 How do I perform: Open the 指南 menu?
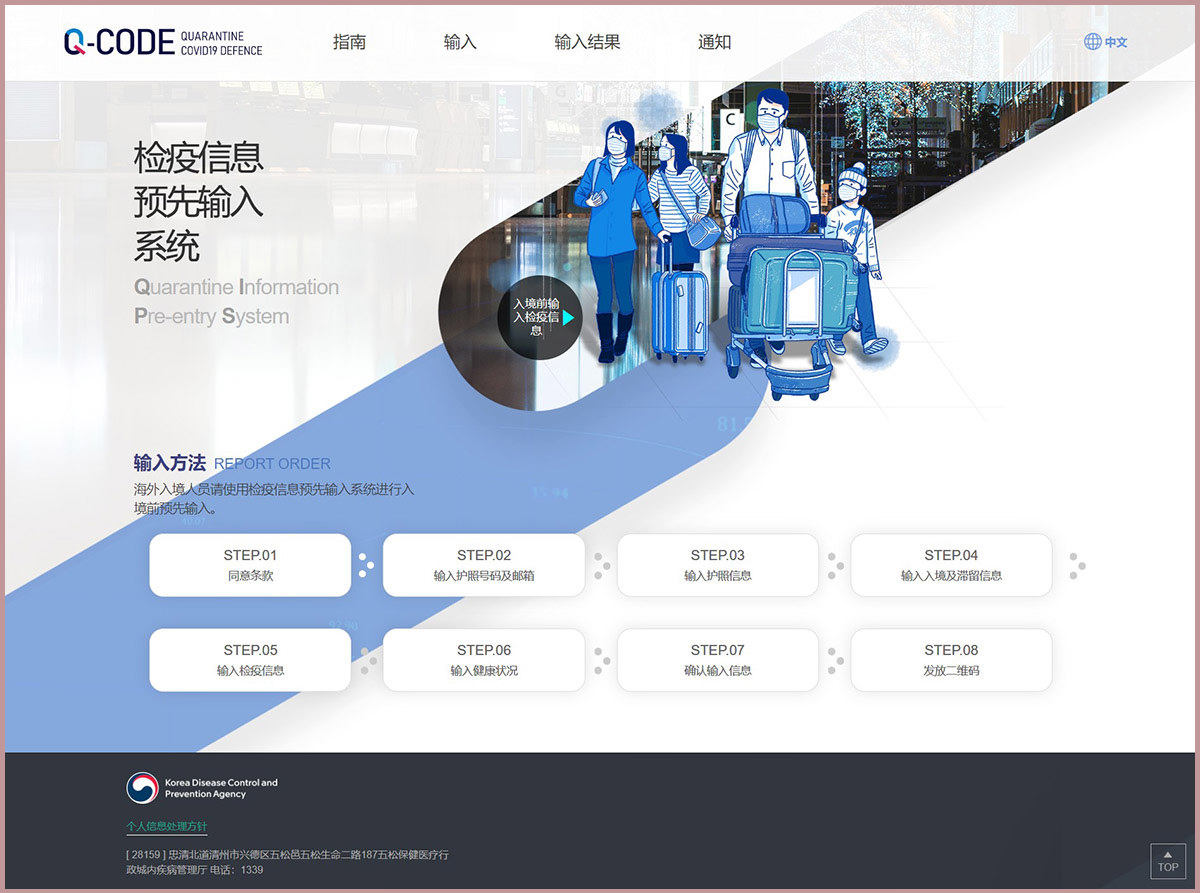click(349, 42)
